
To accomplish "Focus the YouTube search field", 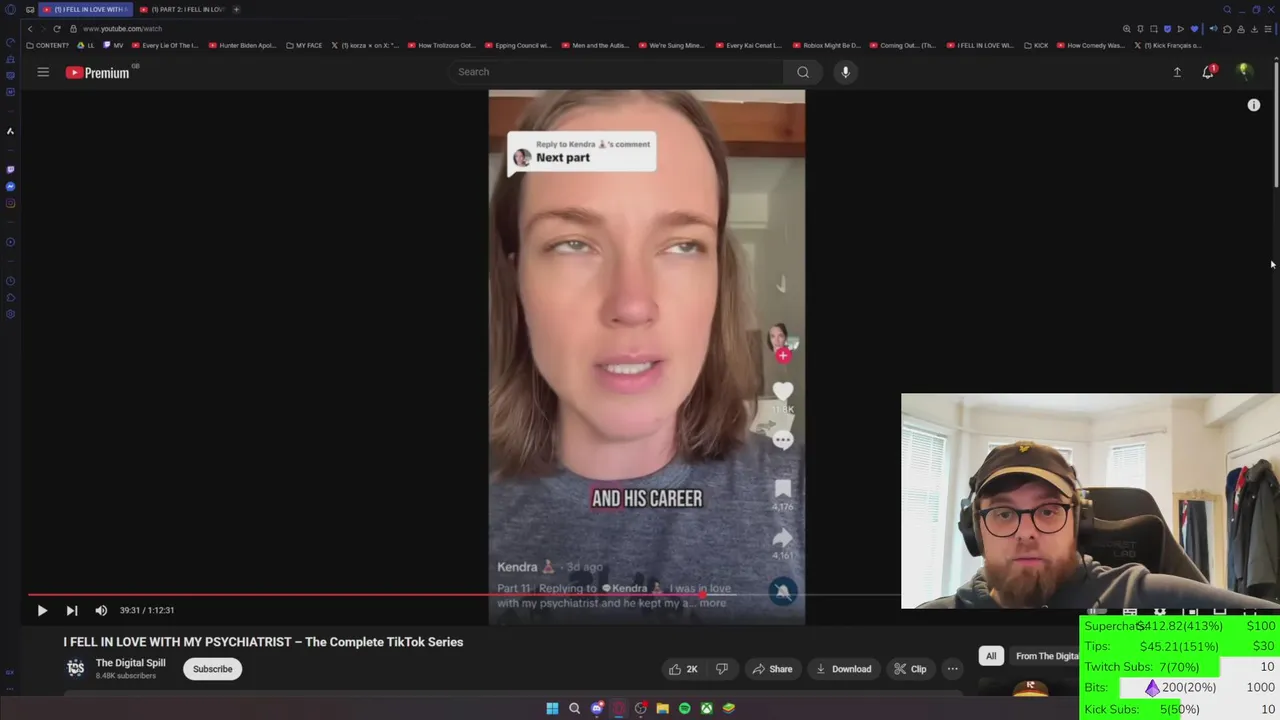I will [x=615, y=72].
